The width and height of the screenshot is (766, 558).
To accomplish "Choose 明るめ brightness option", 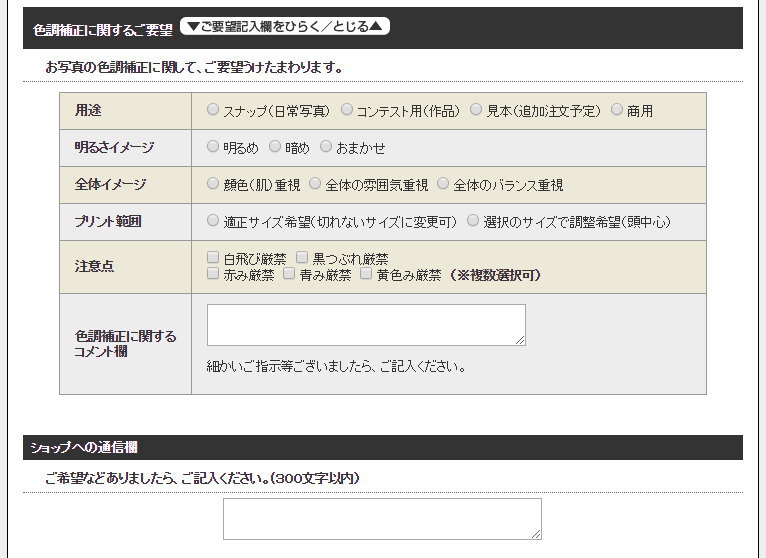I will [x=213, y=146].
